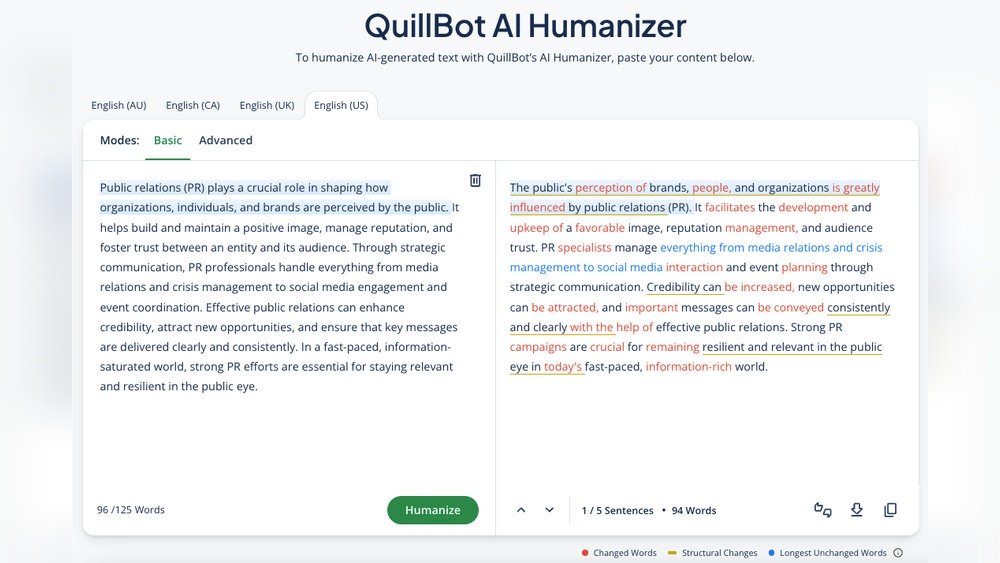Open the info icon beside Longest Unchanged Words
The width and height of the screenshot is (1000, 563).
pos(898,553)
